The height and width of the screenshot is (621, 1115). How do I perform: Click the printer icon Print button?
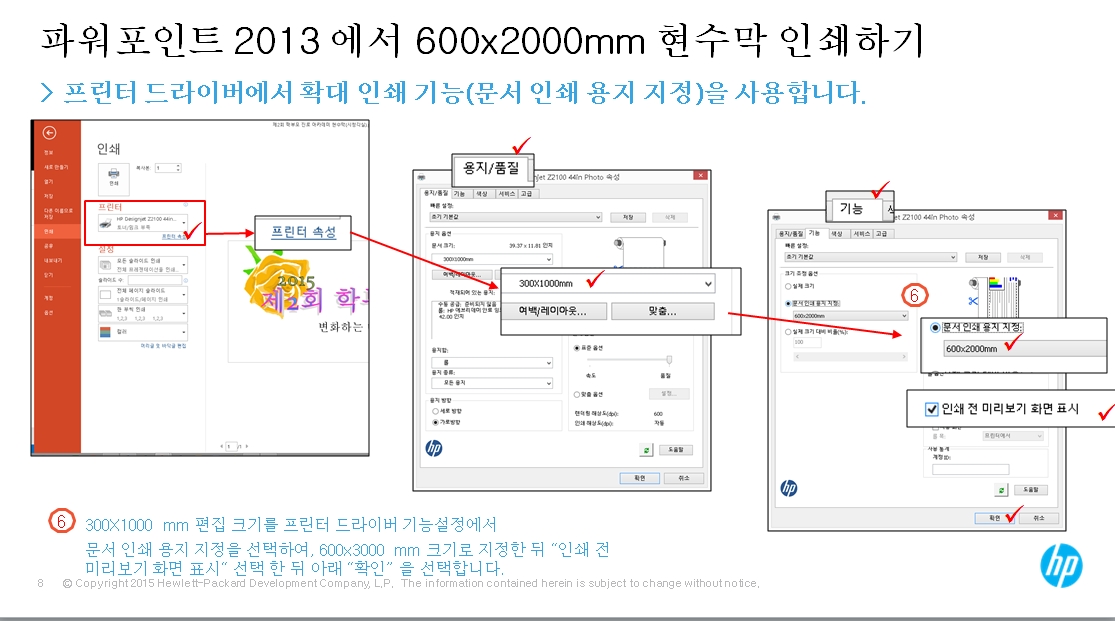114,178
